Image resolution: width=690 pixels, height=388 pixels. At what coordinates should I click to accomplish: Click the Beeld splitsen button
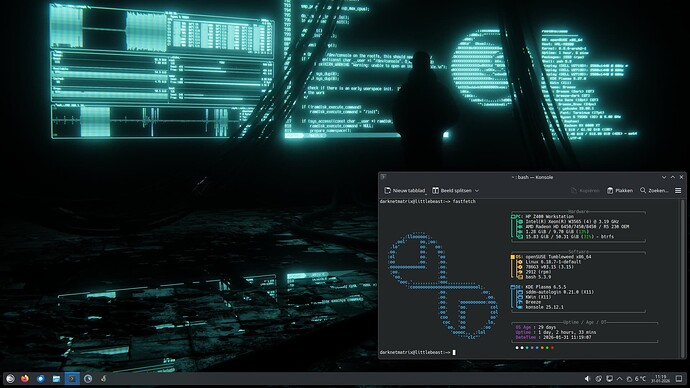452,190
